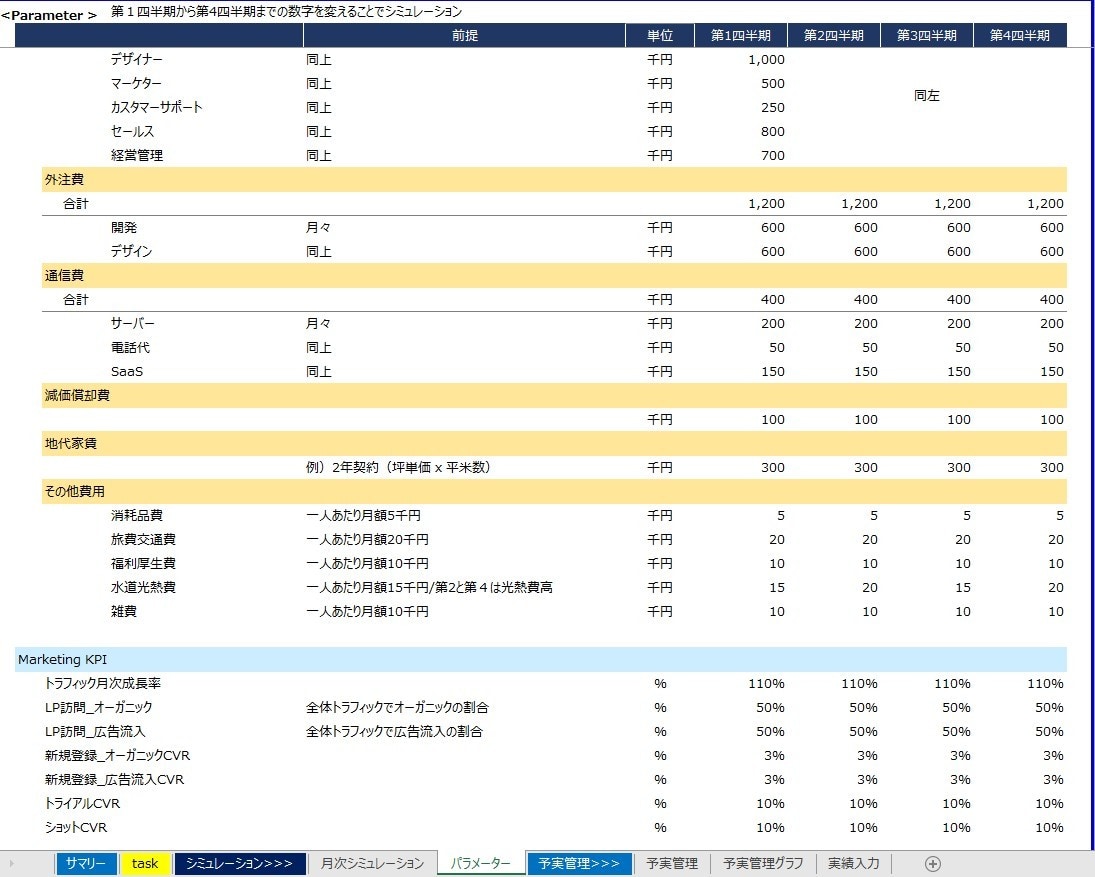Click the LP訪問_オーガニック label
Viewport: 1095px width, 877px height.
click(x=98, y=707)
